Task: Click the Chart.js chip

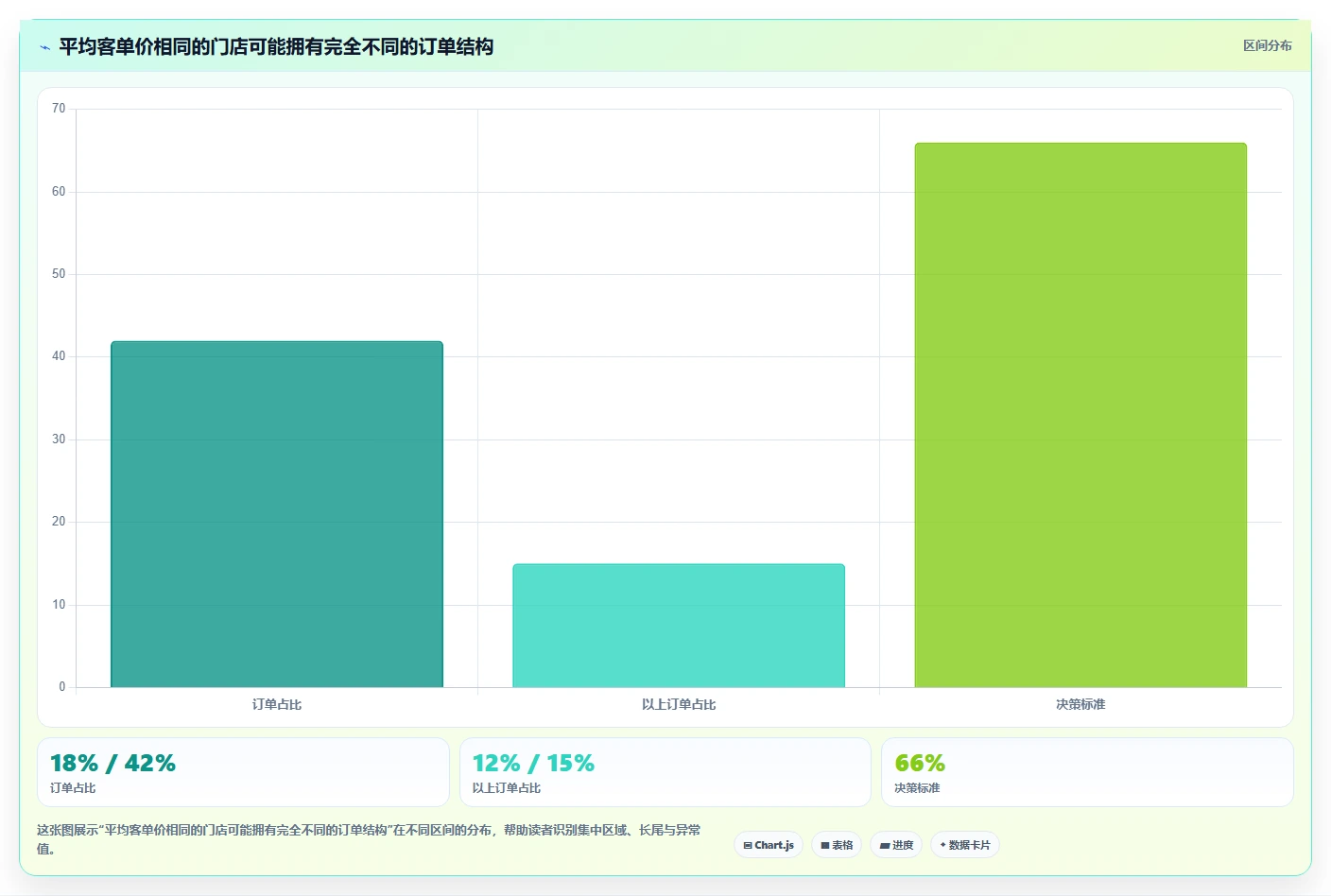Action: (769, 845)
